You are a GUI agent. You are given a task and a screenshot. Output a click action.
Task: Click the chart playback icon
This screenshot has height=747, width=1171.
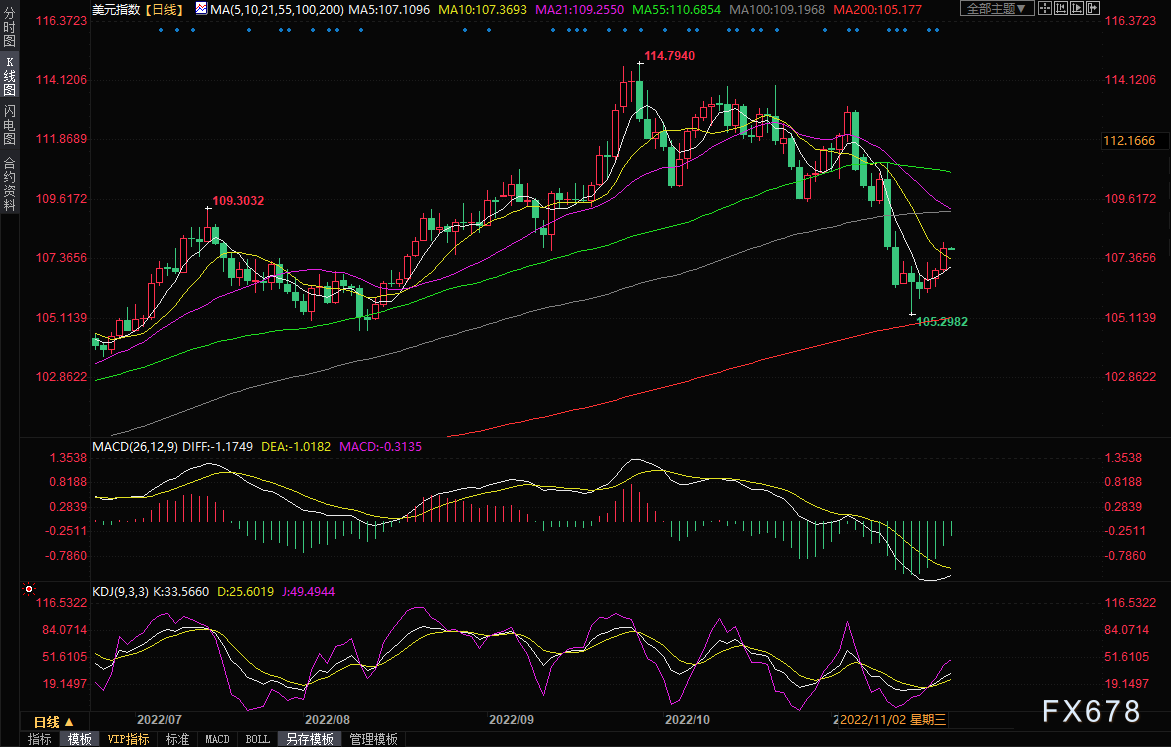(1077, 8)
